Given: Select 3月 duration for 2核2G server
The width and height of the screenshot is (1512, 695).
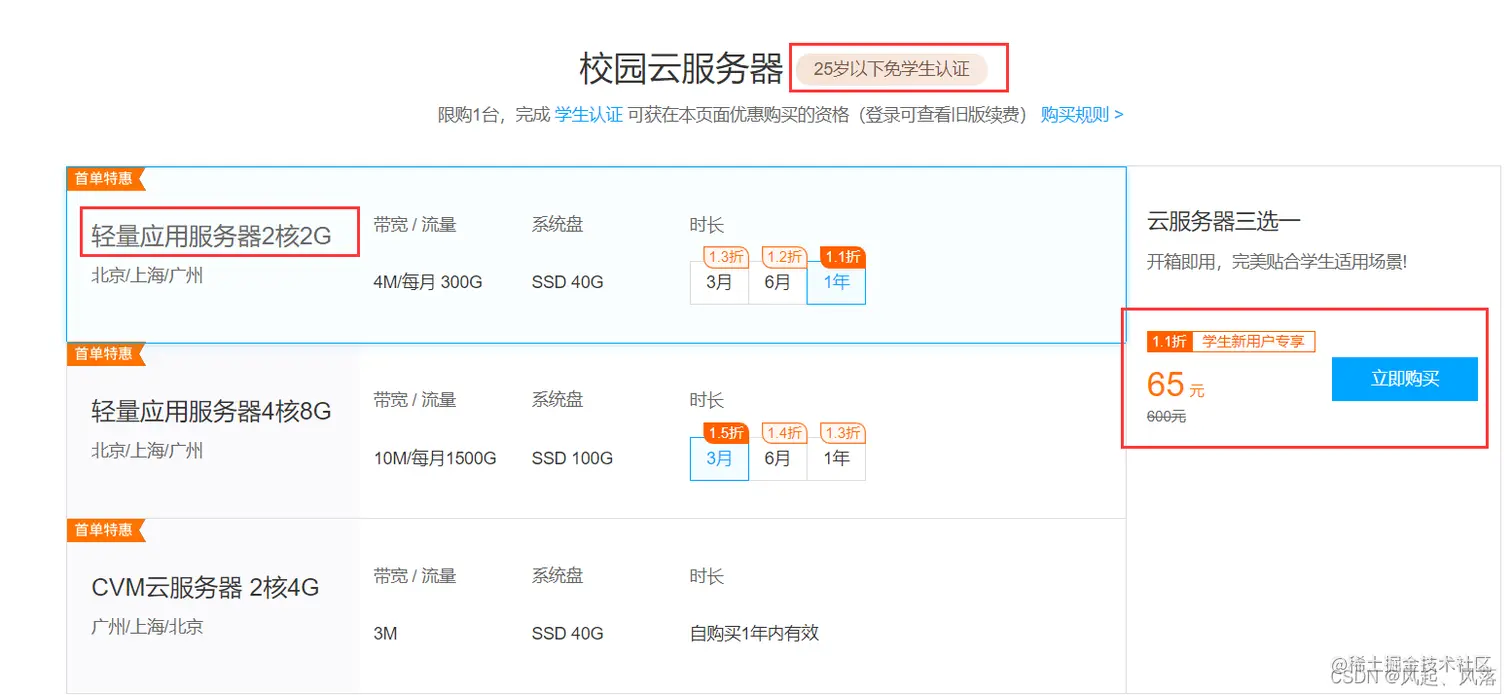Looking at the screenshot, I should tap(719, 282).
